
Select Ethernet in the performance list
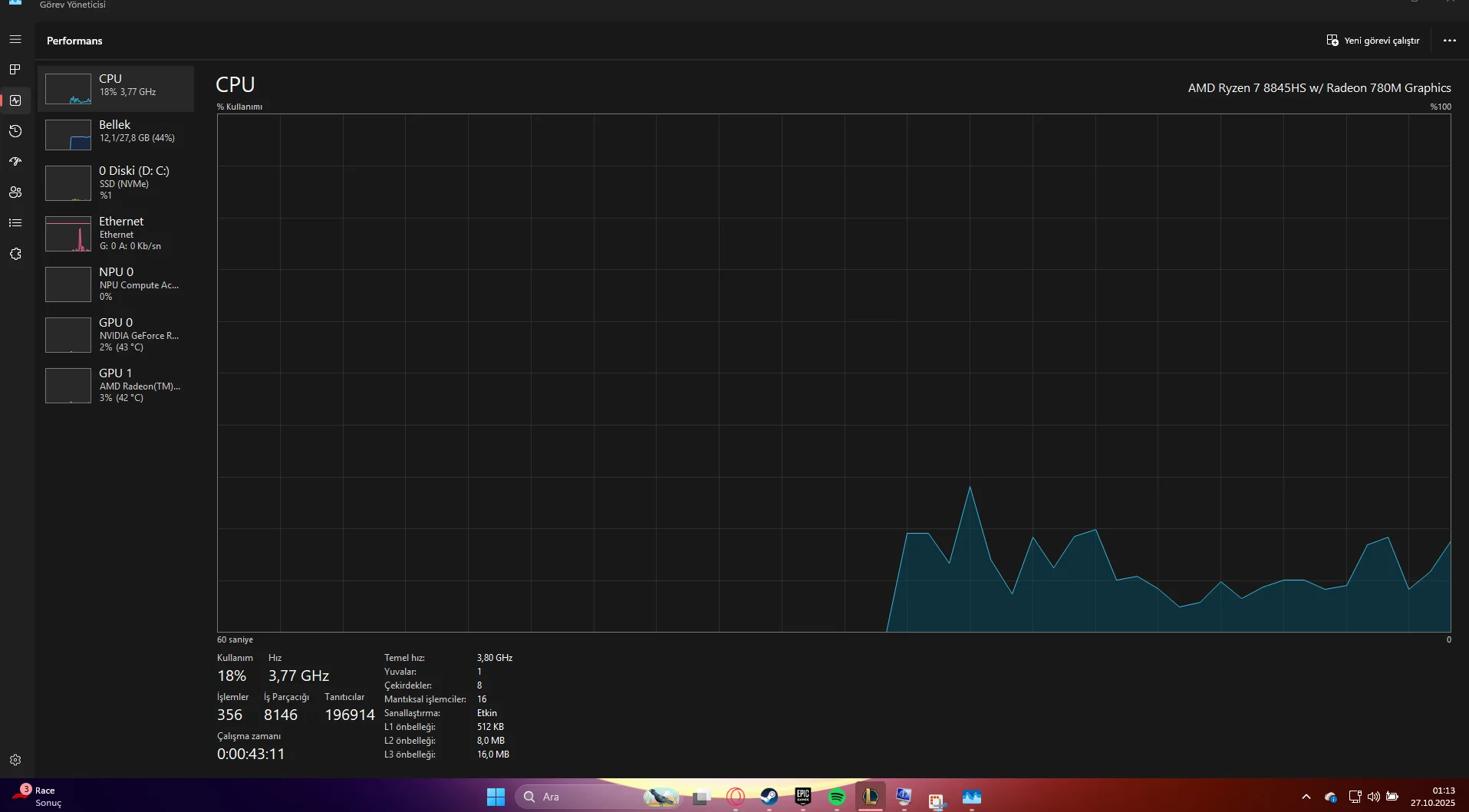pos(116,234)
